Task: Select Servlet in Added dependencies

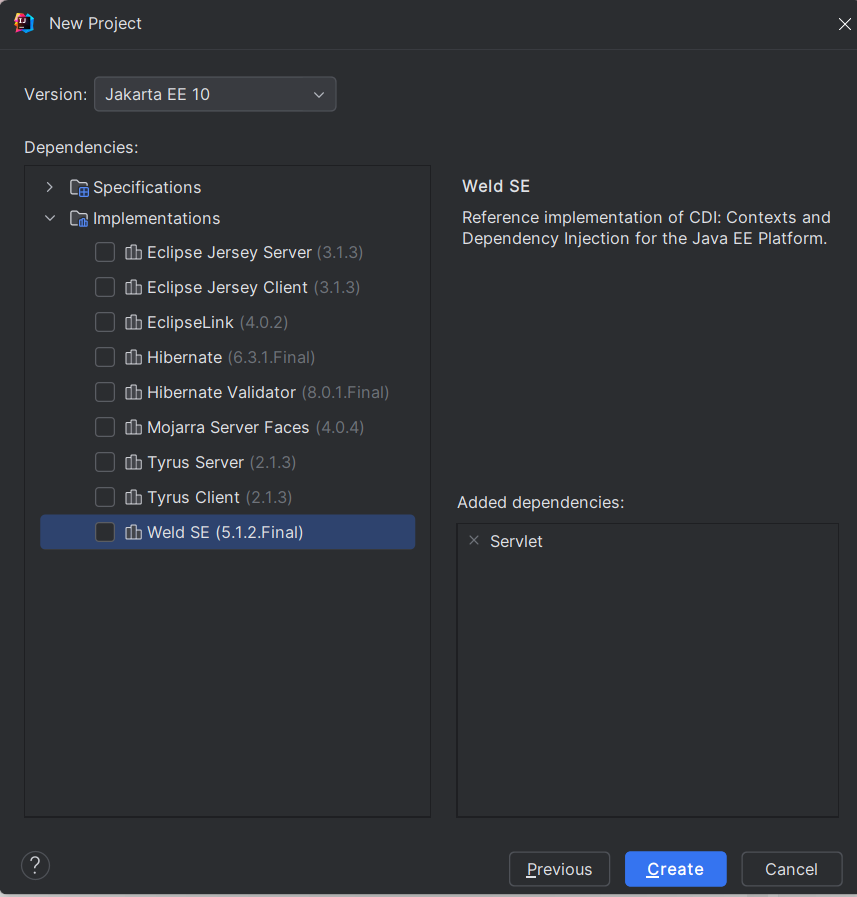Action: (516, 541)
